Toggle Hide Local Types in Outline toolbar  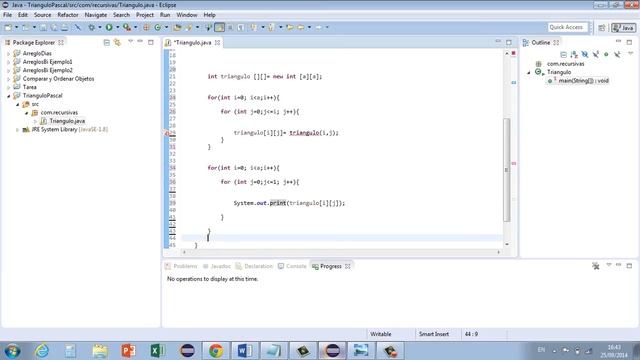click(617, 54)
